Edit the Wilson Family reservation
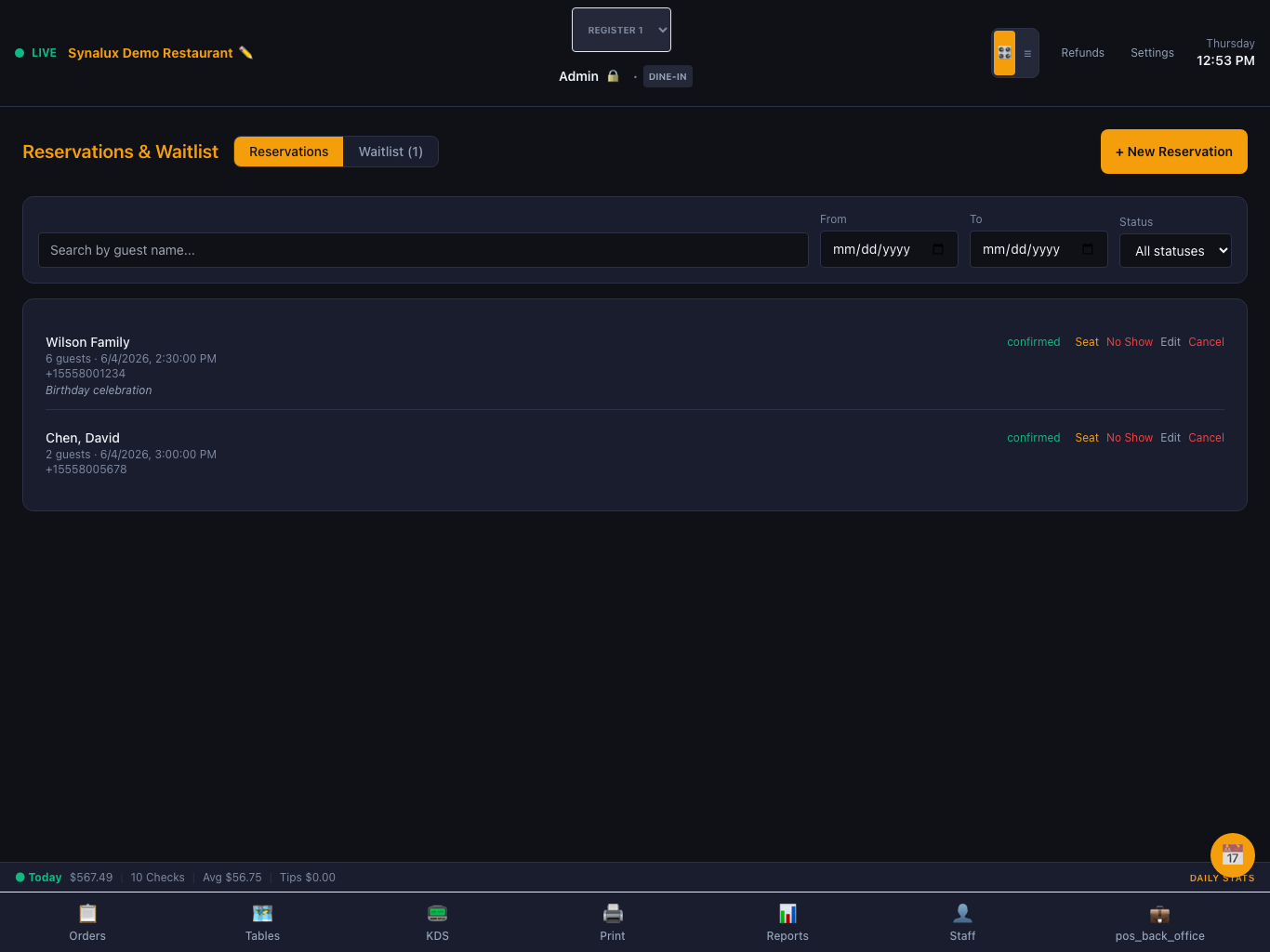Screen dimensions: 1270x952 pyautogui.click(x=1171, y=342)
